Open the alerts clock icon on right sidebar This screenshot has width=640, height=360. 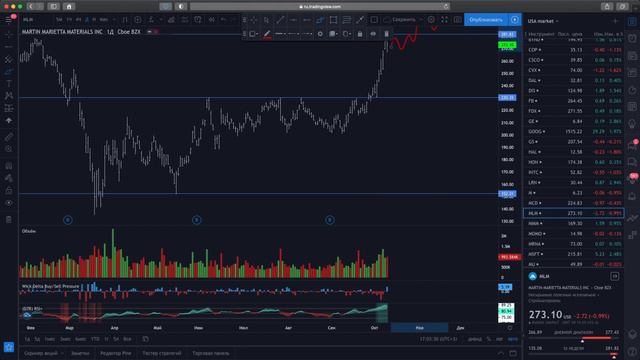632,38
